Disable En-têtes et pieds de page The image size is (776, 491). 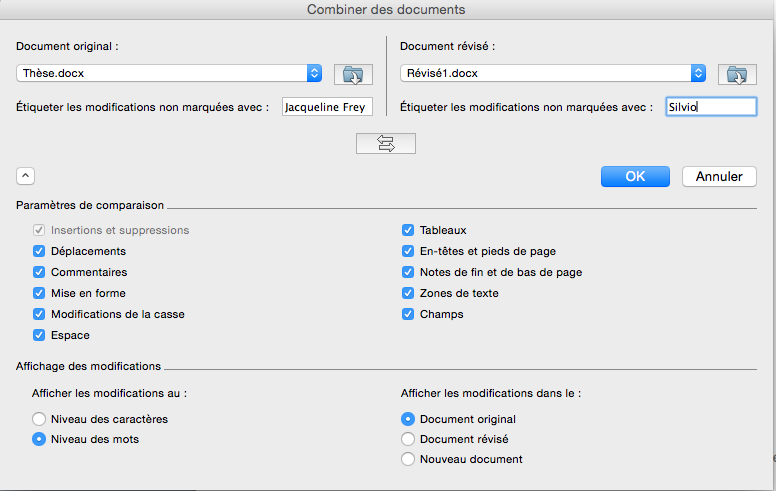(x=408, y=251)
